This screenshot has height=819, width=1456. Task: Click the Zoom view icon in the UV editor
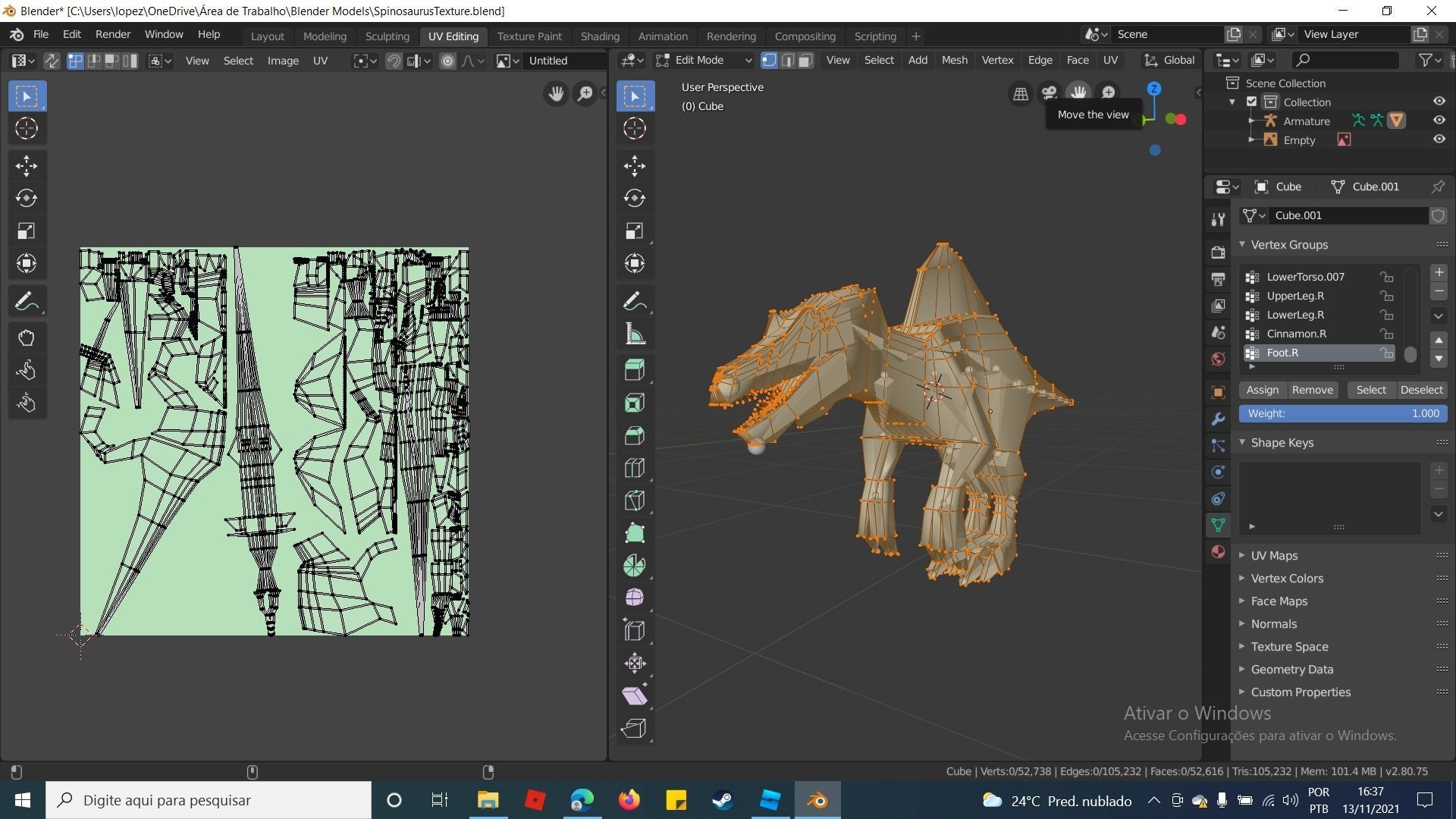(x=585, y=94)
